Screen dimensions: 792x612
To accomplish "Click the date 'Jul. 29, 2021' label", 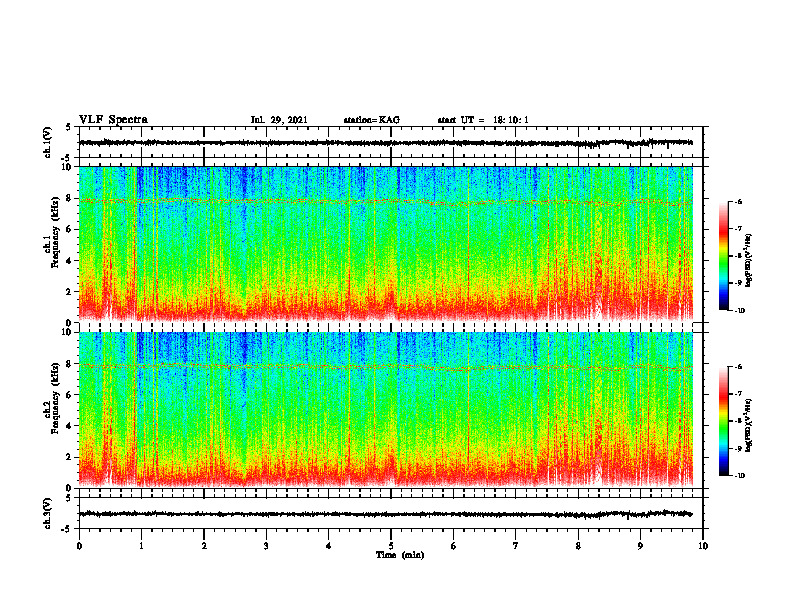I will click(279, 120).
